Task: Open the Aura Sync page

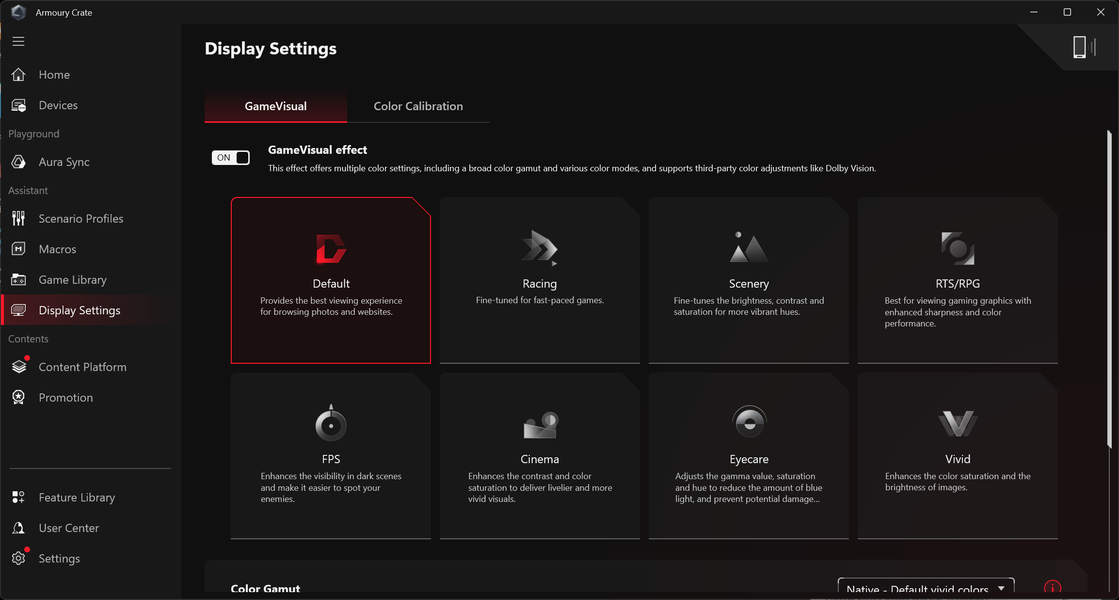Action: (63, 162)
